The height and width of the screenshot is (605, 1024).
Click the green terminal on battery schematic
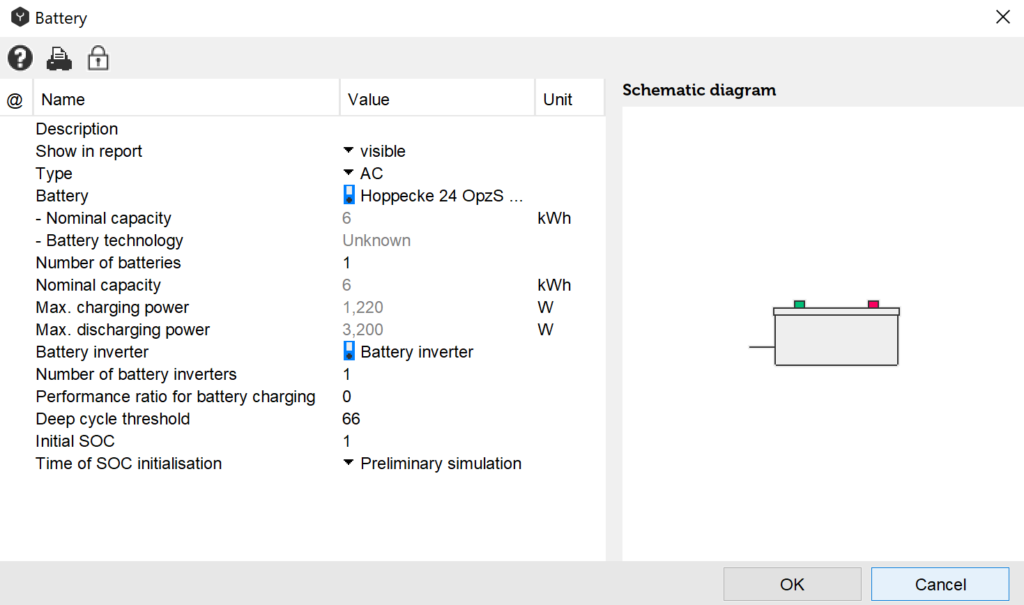pos(799,303)
